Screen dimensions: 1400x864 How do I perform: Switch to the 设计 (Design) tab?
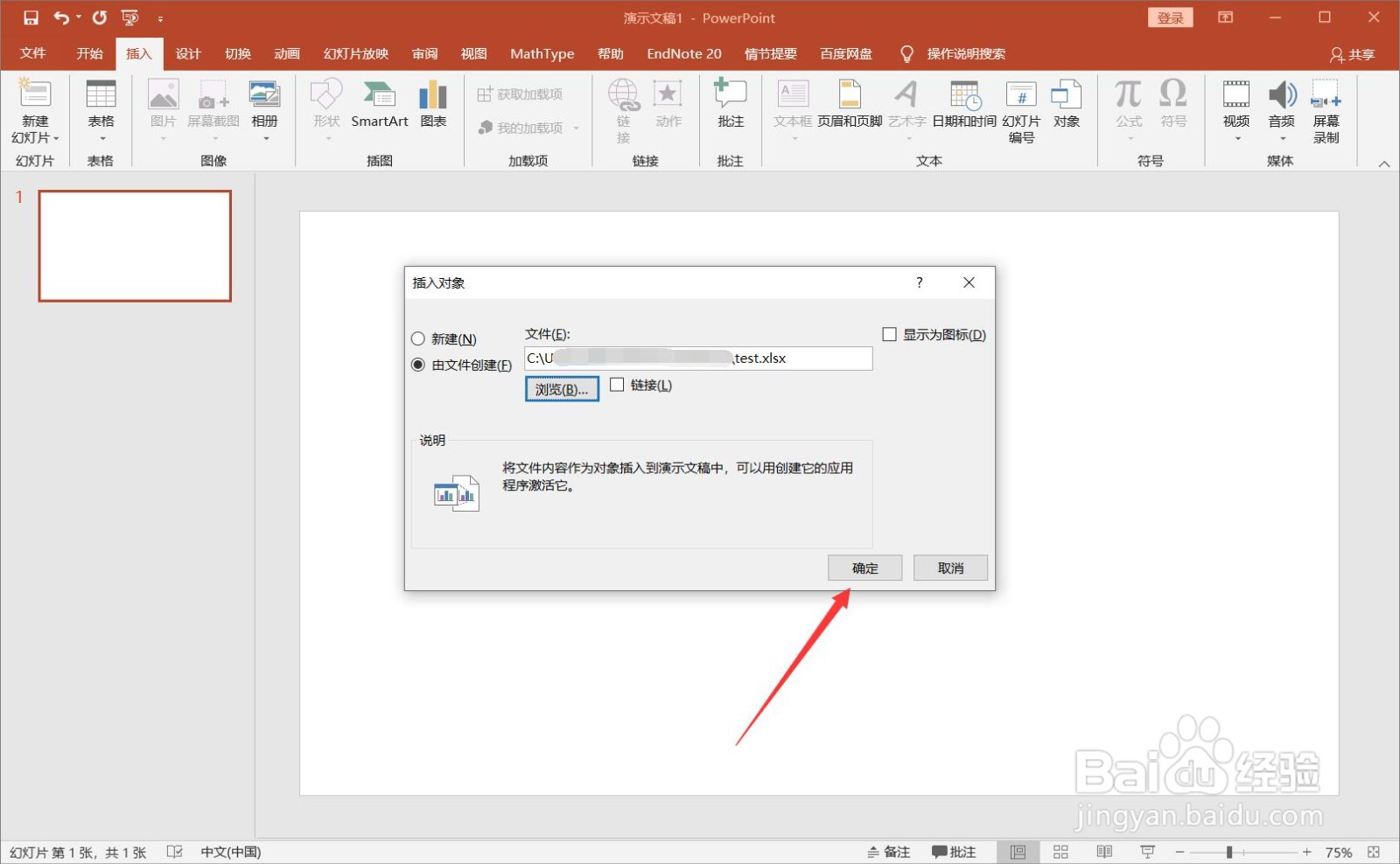coord(188,53)
